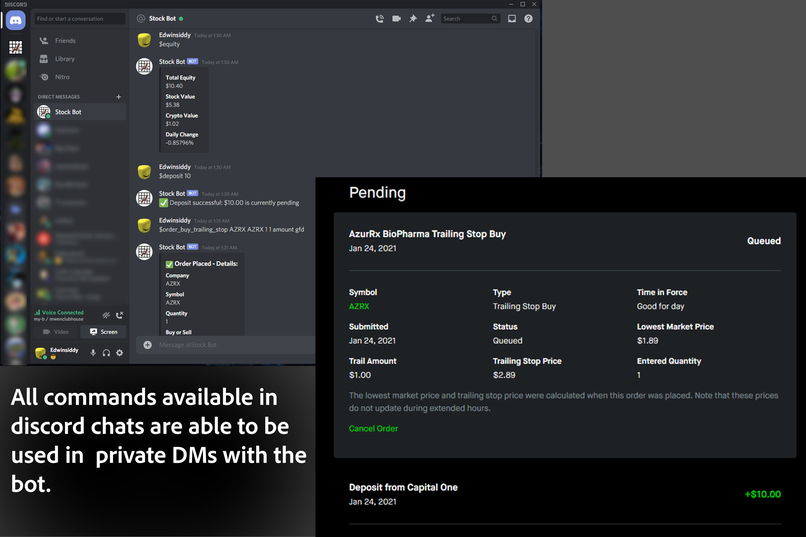
Task: Start a video call with Stock Bot
Action: pos(396,18)
